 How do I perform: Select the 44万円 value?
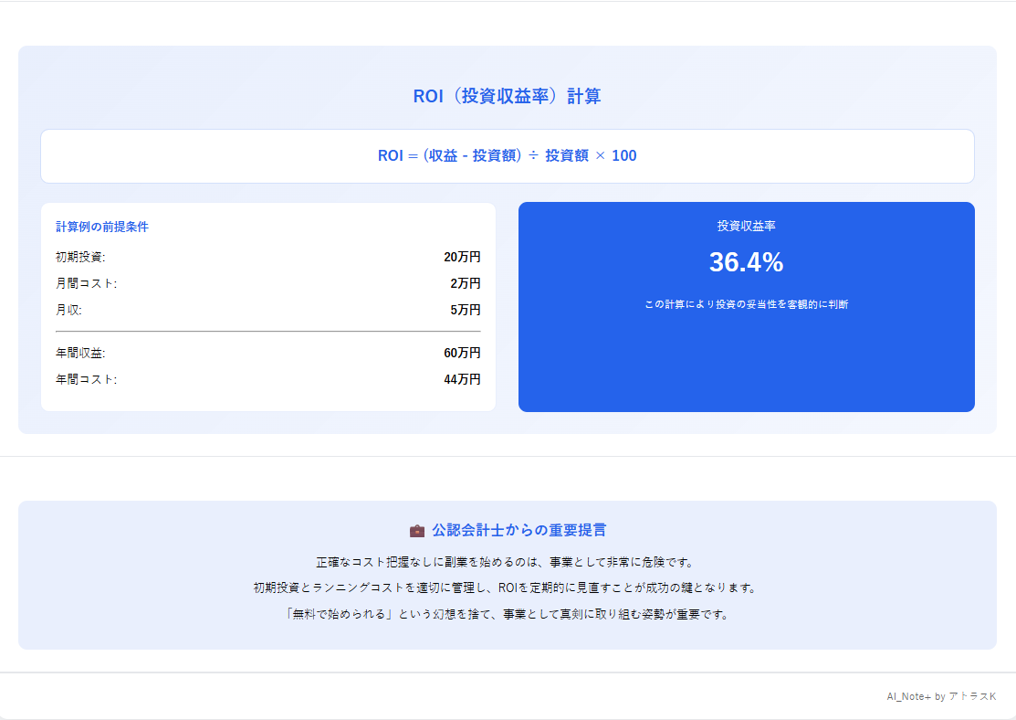(462, 379)
